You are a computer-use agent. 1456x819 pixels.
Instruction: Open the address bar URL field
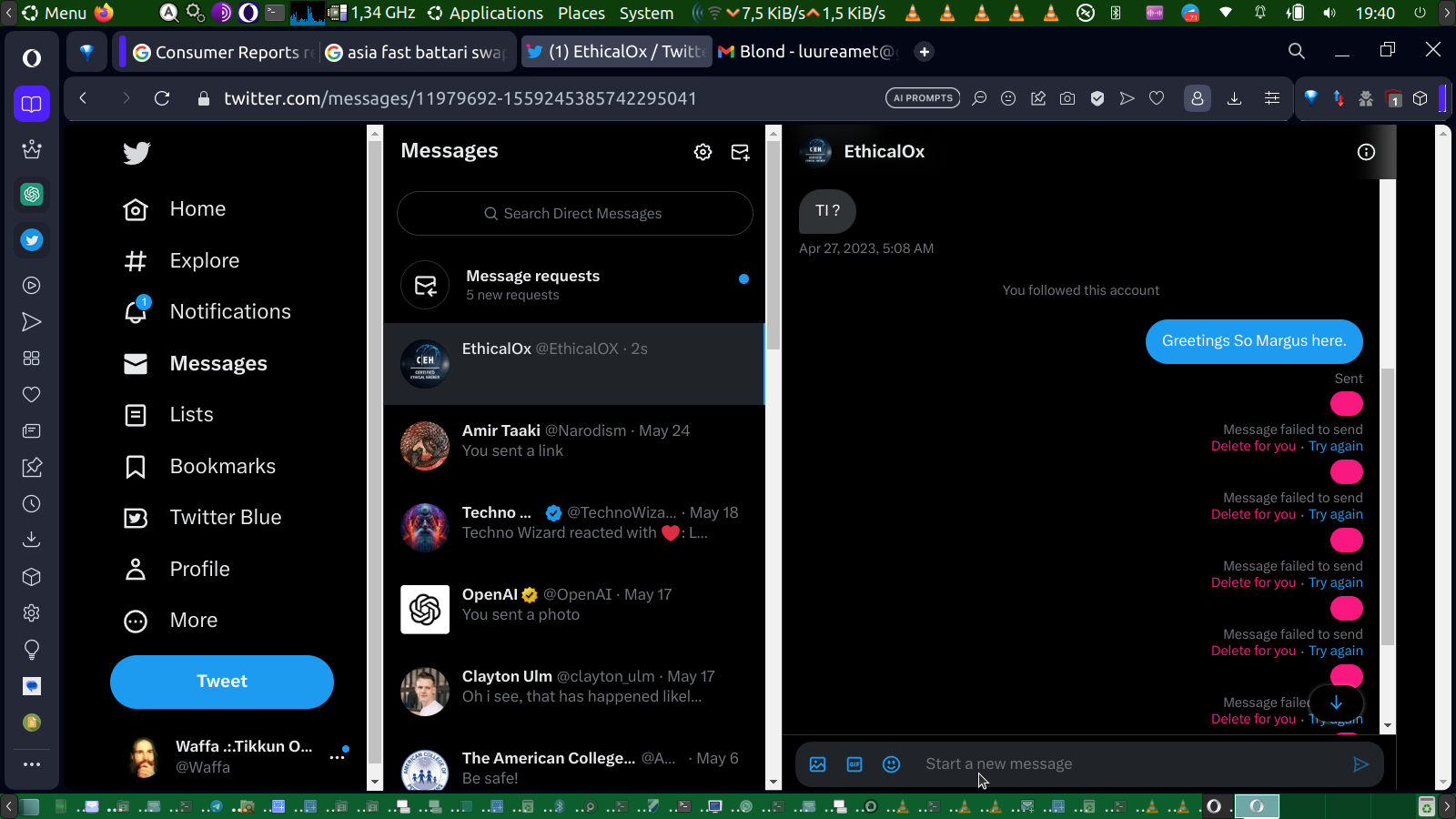pyautogui.click(x=460, y=98)
